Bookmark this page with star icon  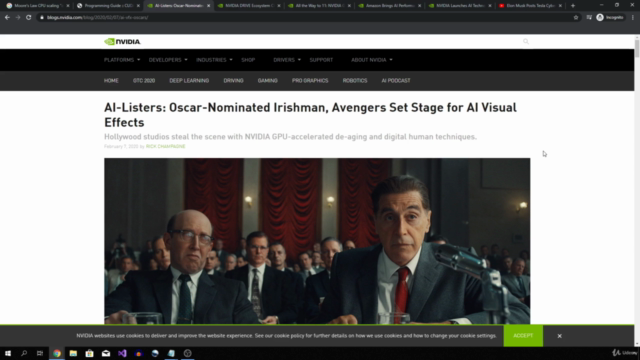click(576, 18)
